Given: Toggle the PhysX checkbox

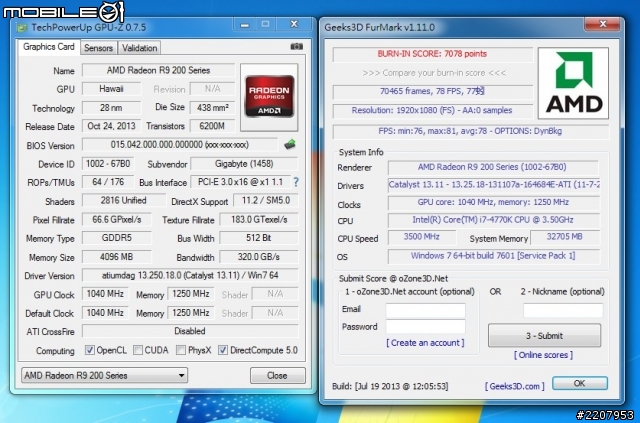Looking at the screenshot, I should pyautogui.click(x=181, y=350).
